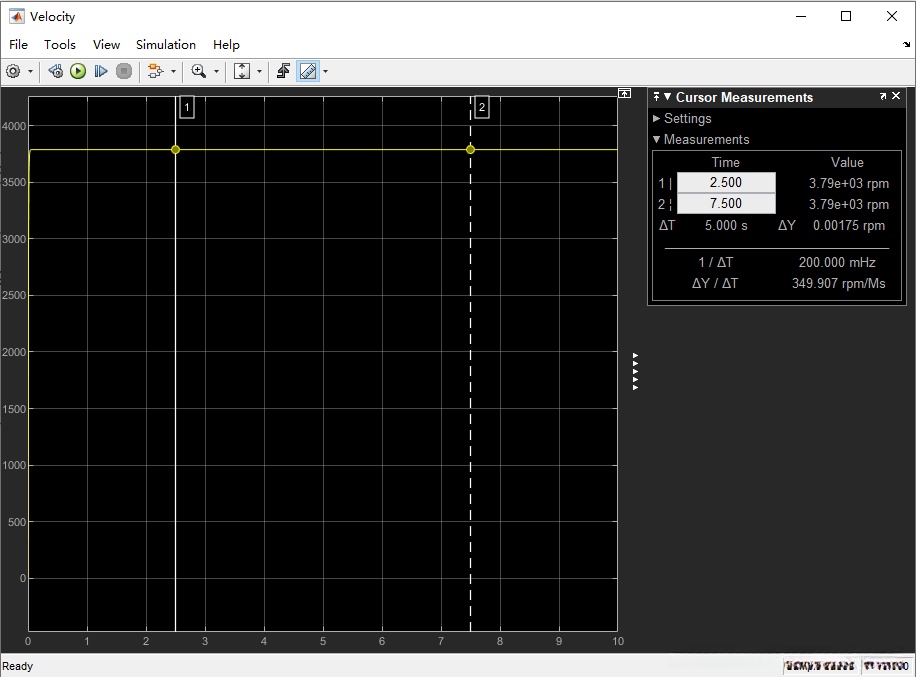916x677 pixels.
Task: Click the Stop simulation button
Action: (x=124, y=71)
